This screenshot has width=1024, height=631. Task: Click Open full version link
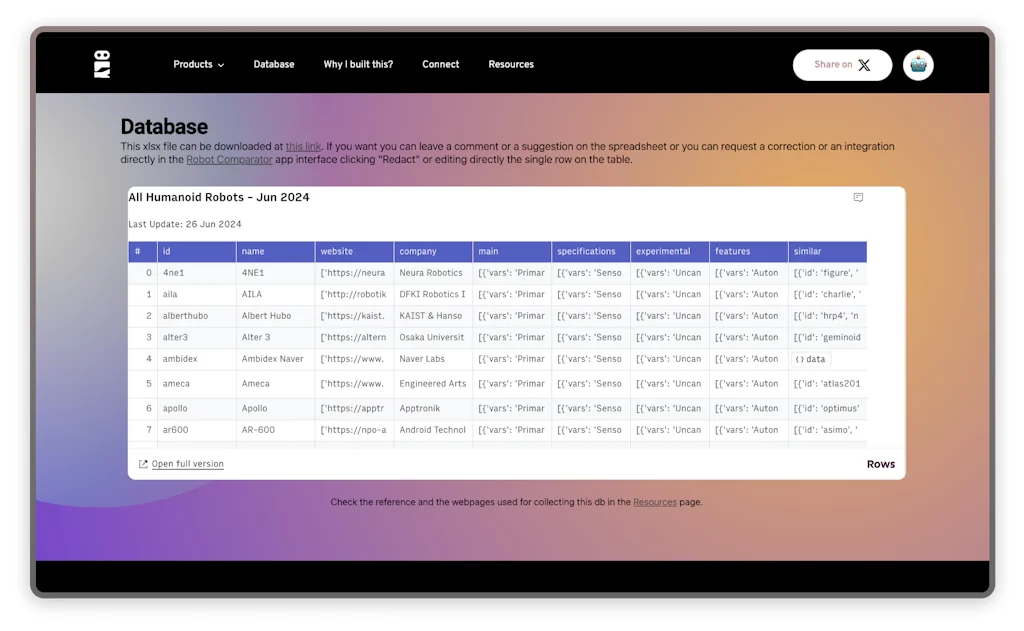(187, 464)
